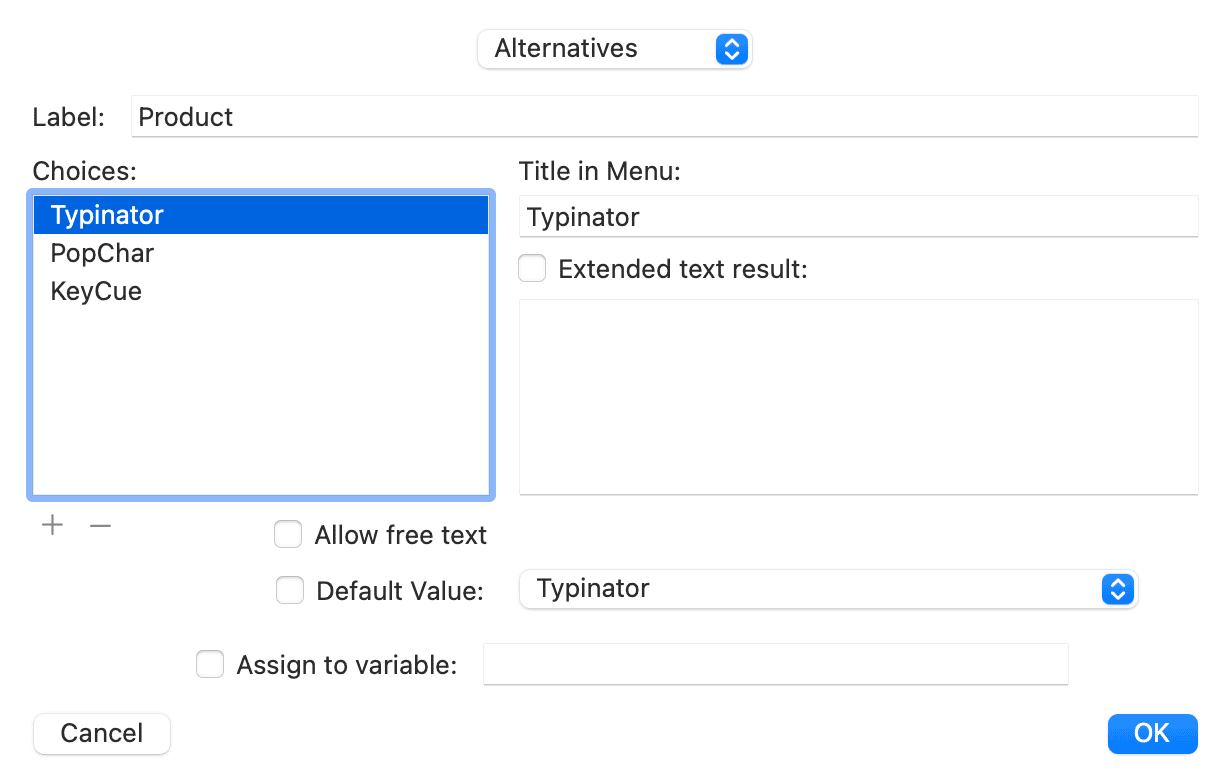The image size is (1226, 774).
Task: Toggle the Assign to variable option
Action: tap(210, 663)
